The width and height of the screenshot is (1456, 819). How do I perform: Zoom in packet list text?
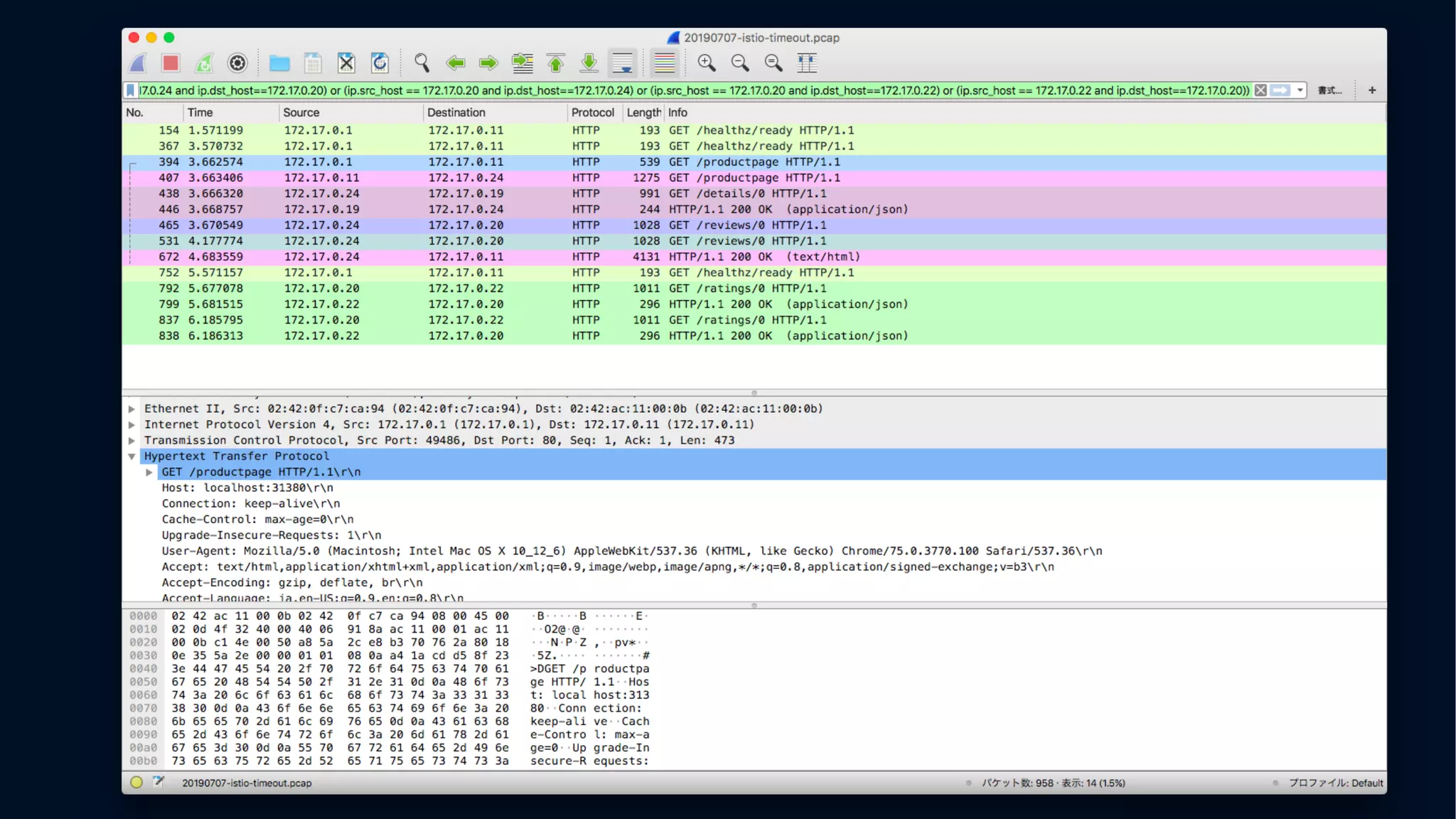706,63
